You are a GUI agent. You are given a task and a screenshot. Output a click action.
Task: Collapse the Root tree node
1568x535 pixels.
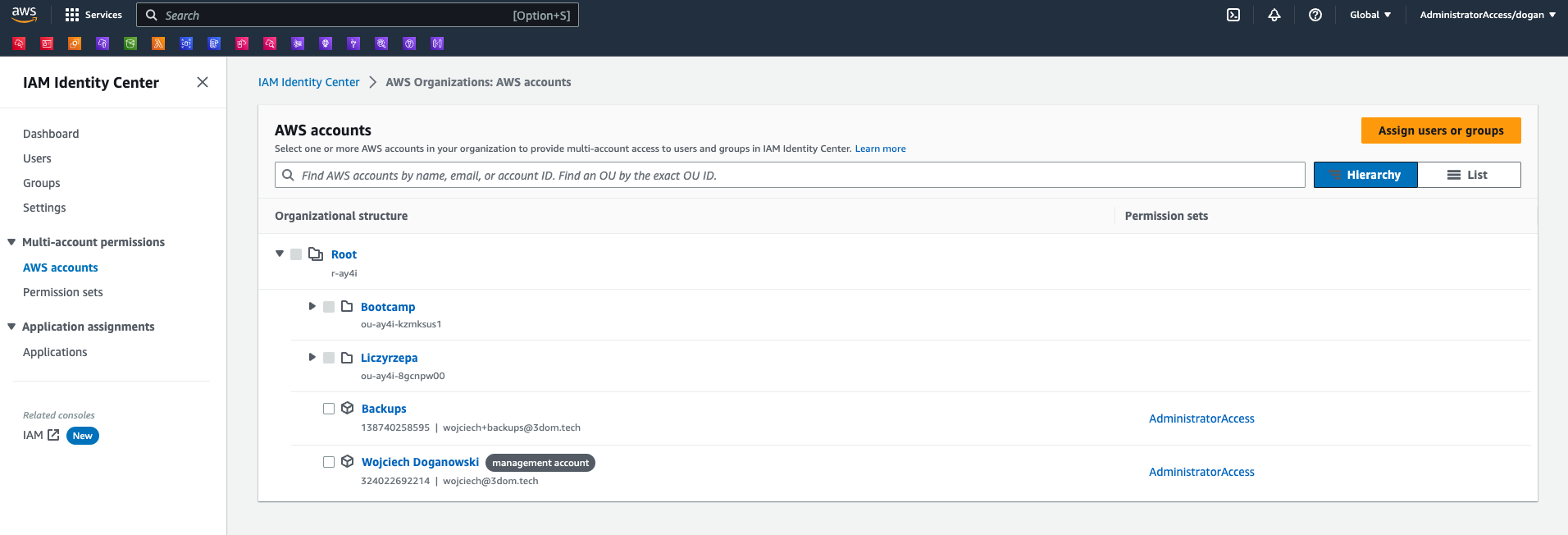(x=280, y=254)
